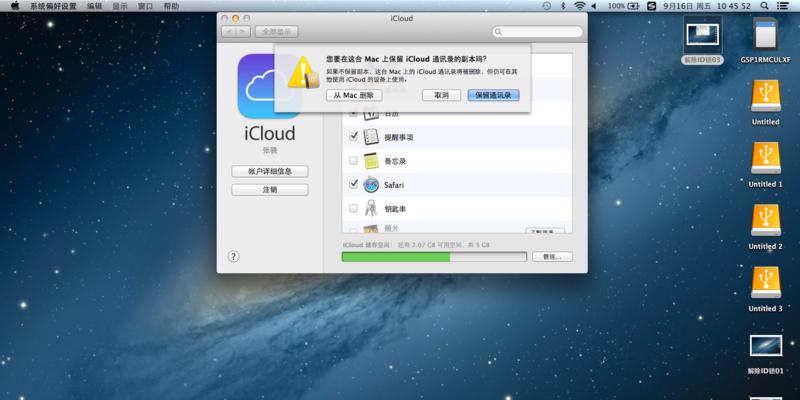Click the Sogou S input icon
This screenshot has height=400, width=800.
[652, 6]
